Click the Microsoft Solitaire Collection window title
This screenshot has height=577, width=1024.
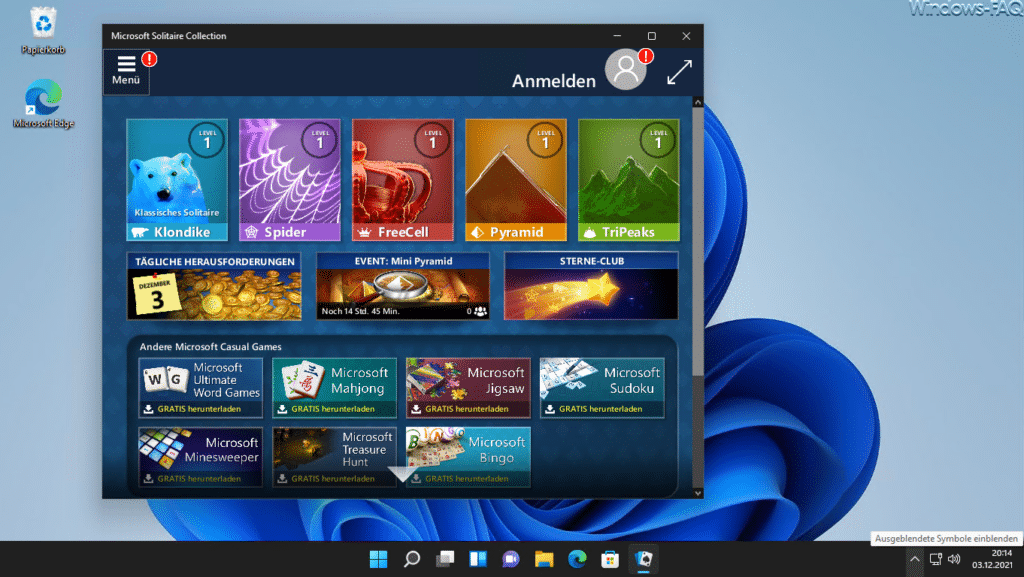(x=168, y=36)
